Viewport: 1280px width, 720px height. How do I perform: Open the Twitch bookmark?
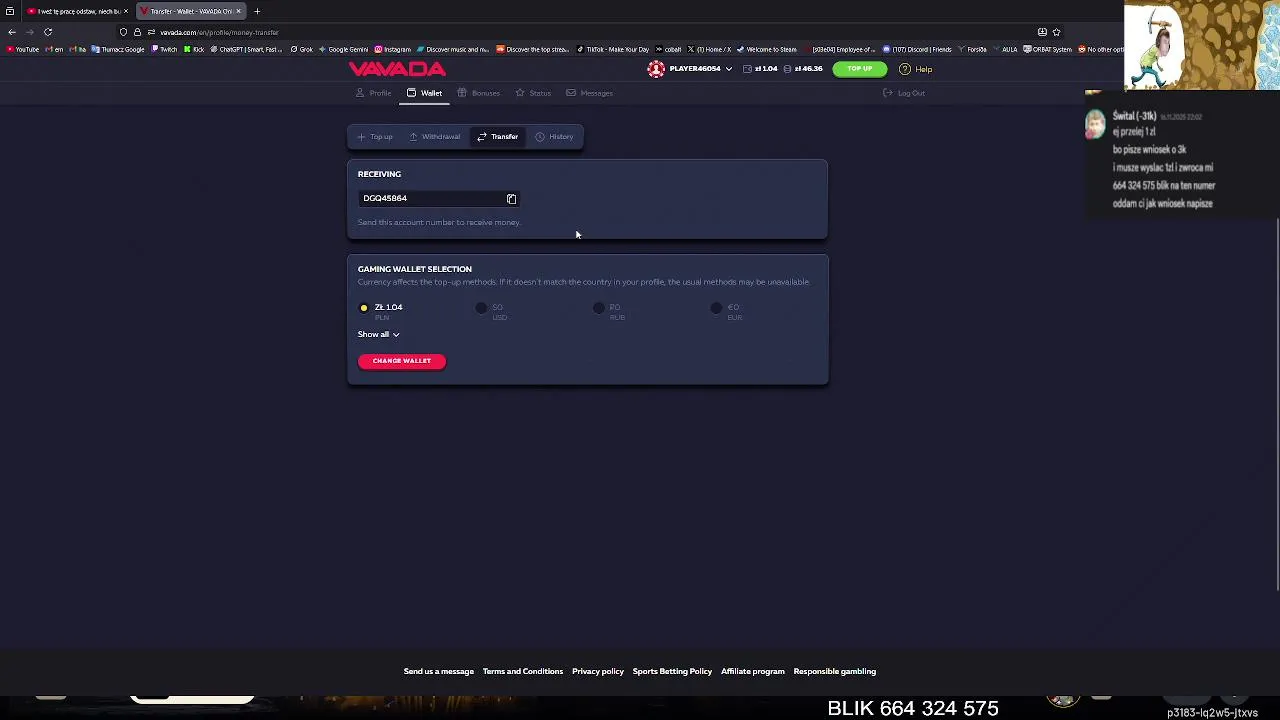tap(164, 49)
